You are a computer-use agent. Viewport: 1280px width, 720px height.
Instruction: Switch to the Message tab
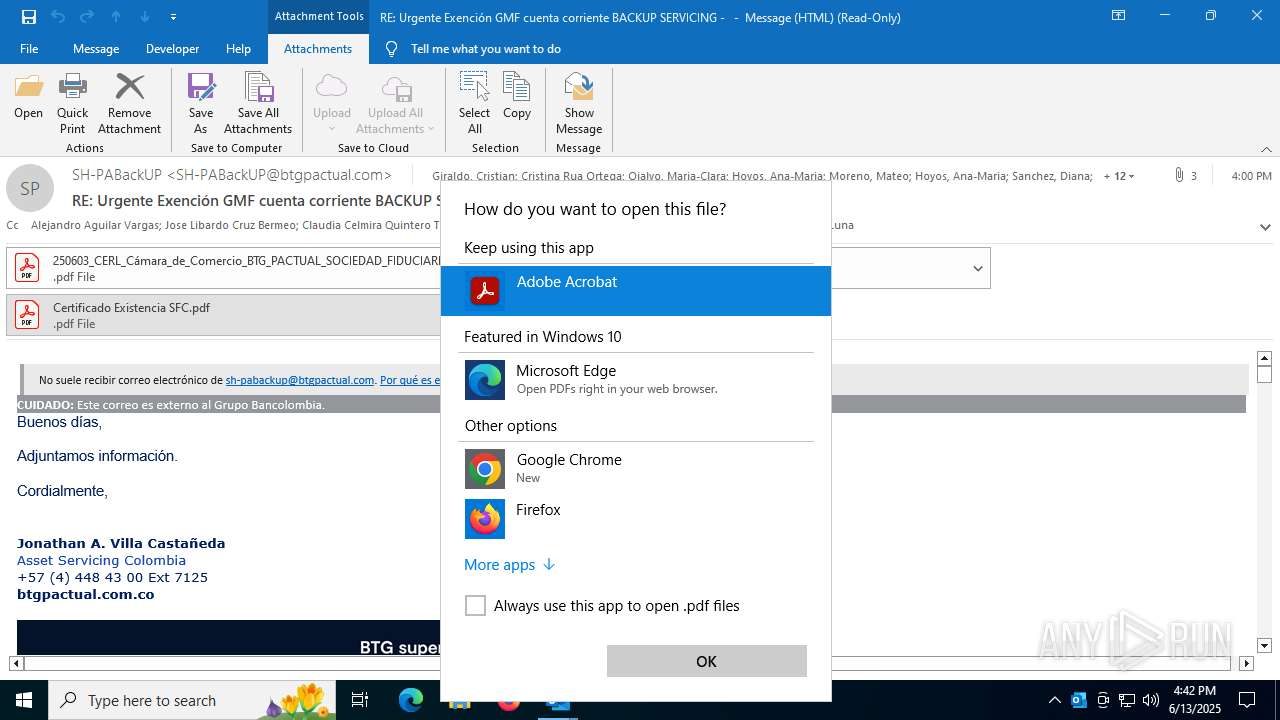[96, 48]
